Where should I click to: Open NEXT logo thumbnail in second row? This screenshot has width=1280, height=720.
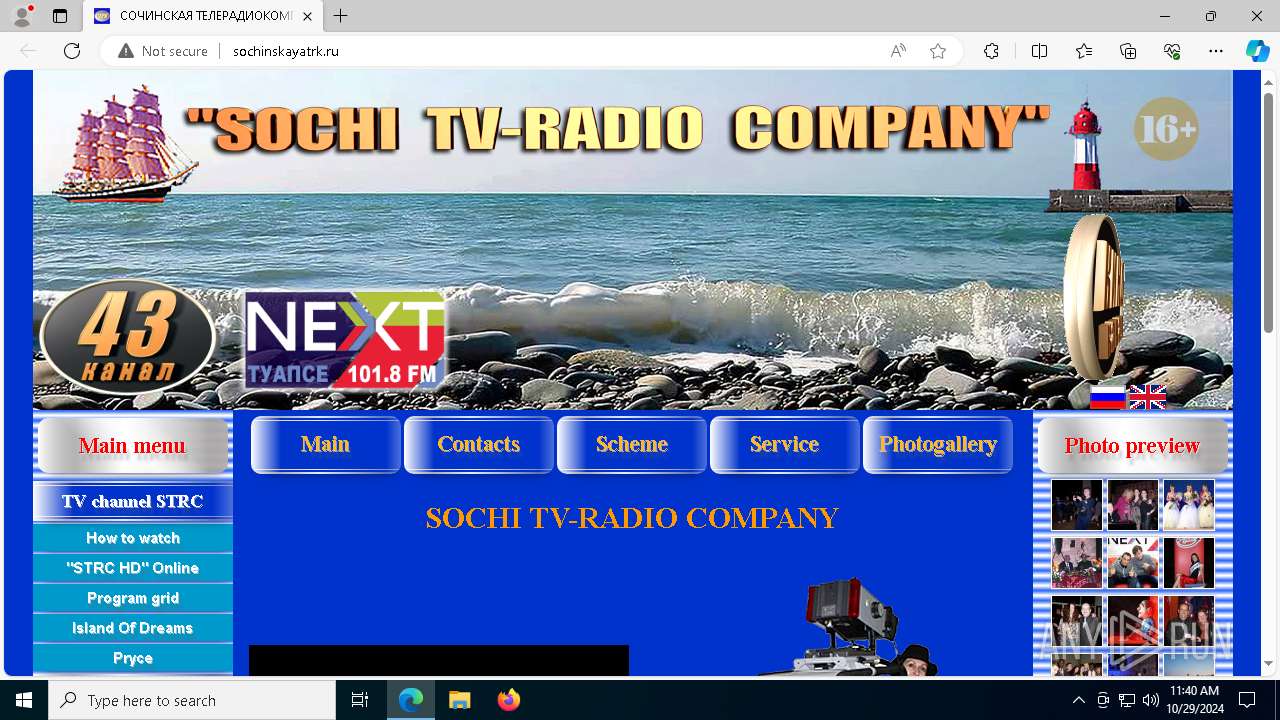tap(1133, 562)
